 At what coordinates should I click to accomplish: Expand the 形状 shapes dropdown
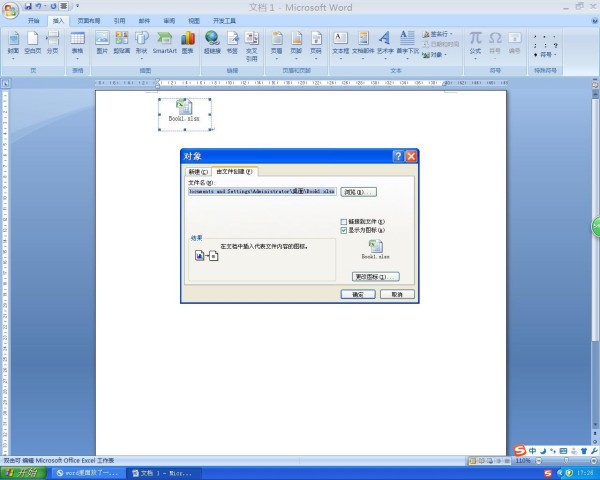coord(141,43)
